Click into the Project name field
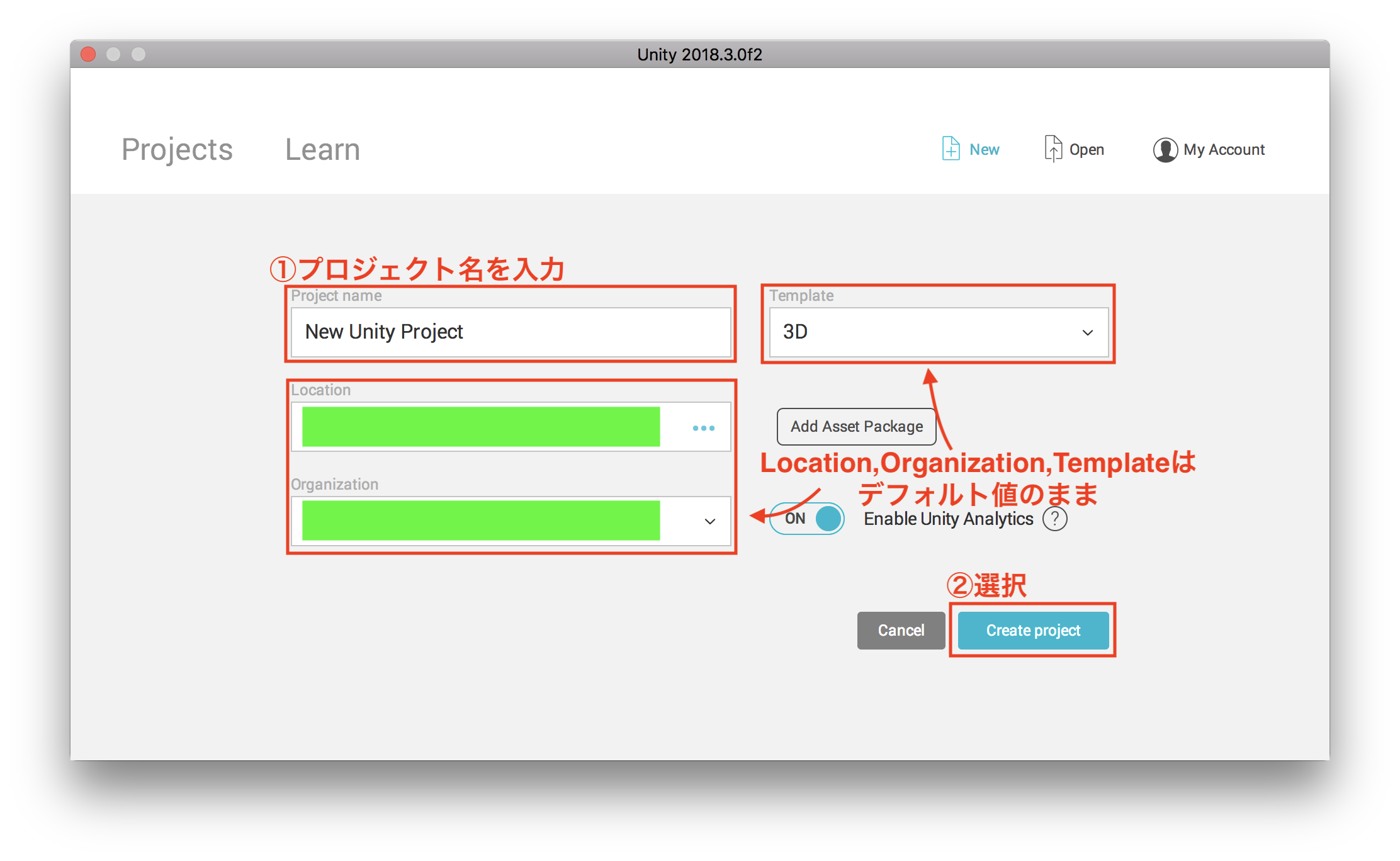1400x861 pixels. (510, 332)
